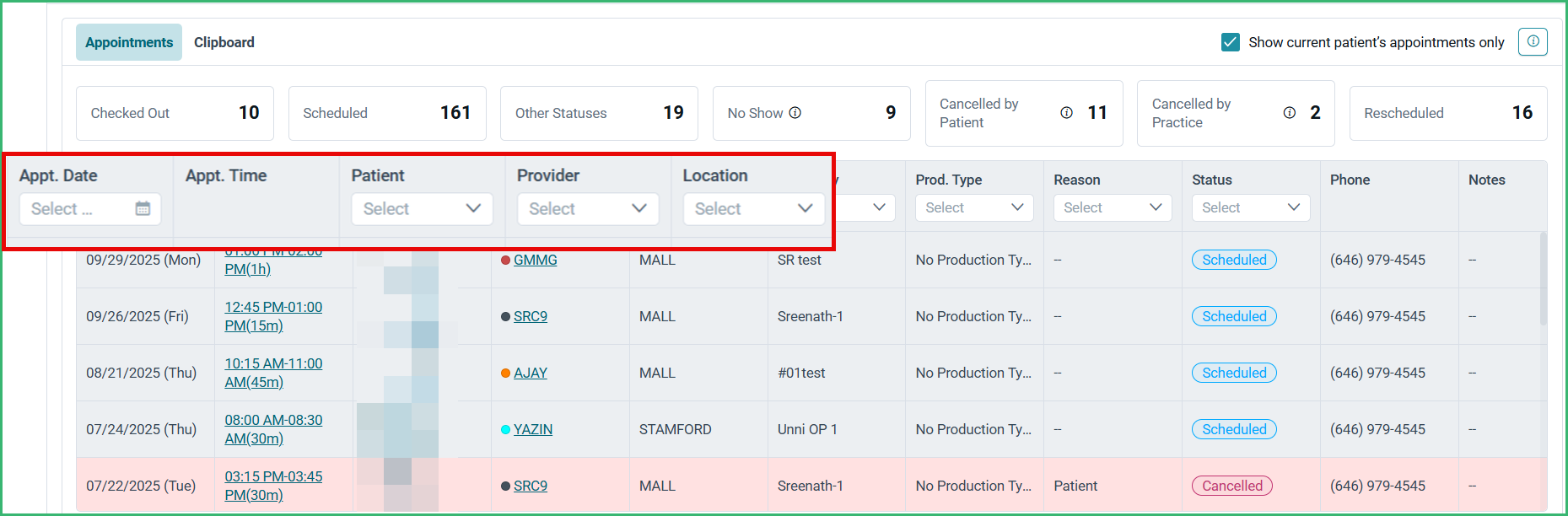Click the Appt. Date select input field
Image resolution: width=1568 pixels, height=516 pixels.
[90, 208]
